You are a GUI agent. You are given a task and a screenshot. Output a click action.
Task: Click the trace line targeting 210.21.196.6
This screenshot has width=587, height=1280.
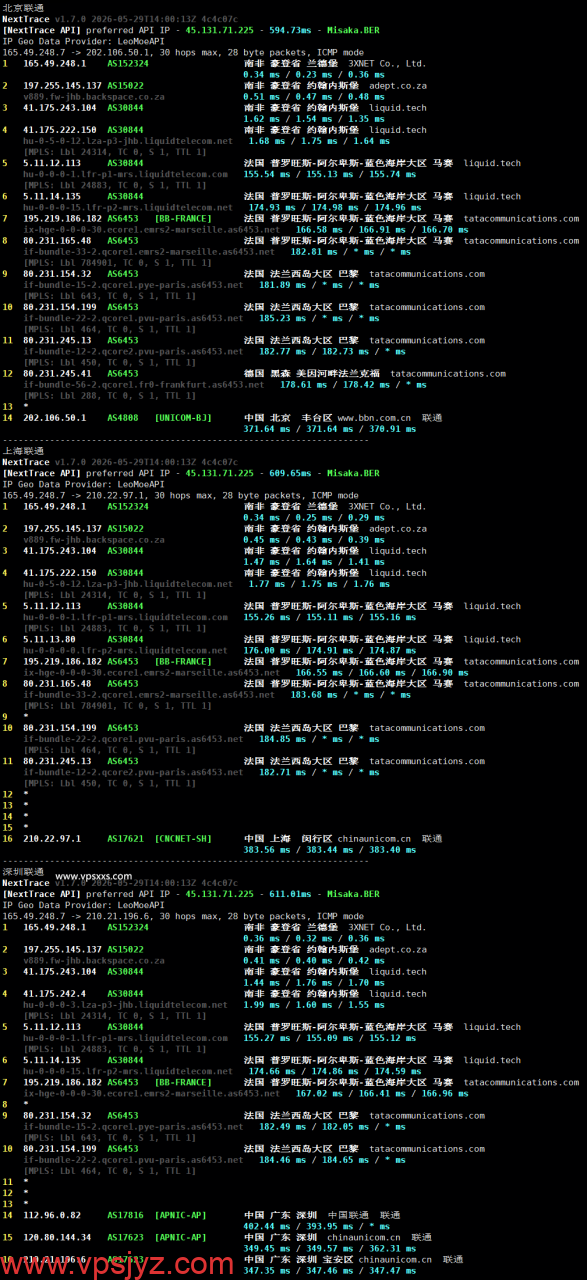tap(183, 916)
